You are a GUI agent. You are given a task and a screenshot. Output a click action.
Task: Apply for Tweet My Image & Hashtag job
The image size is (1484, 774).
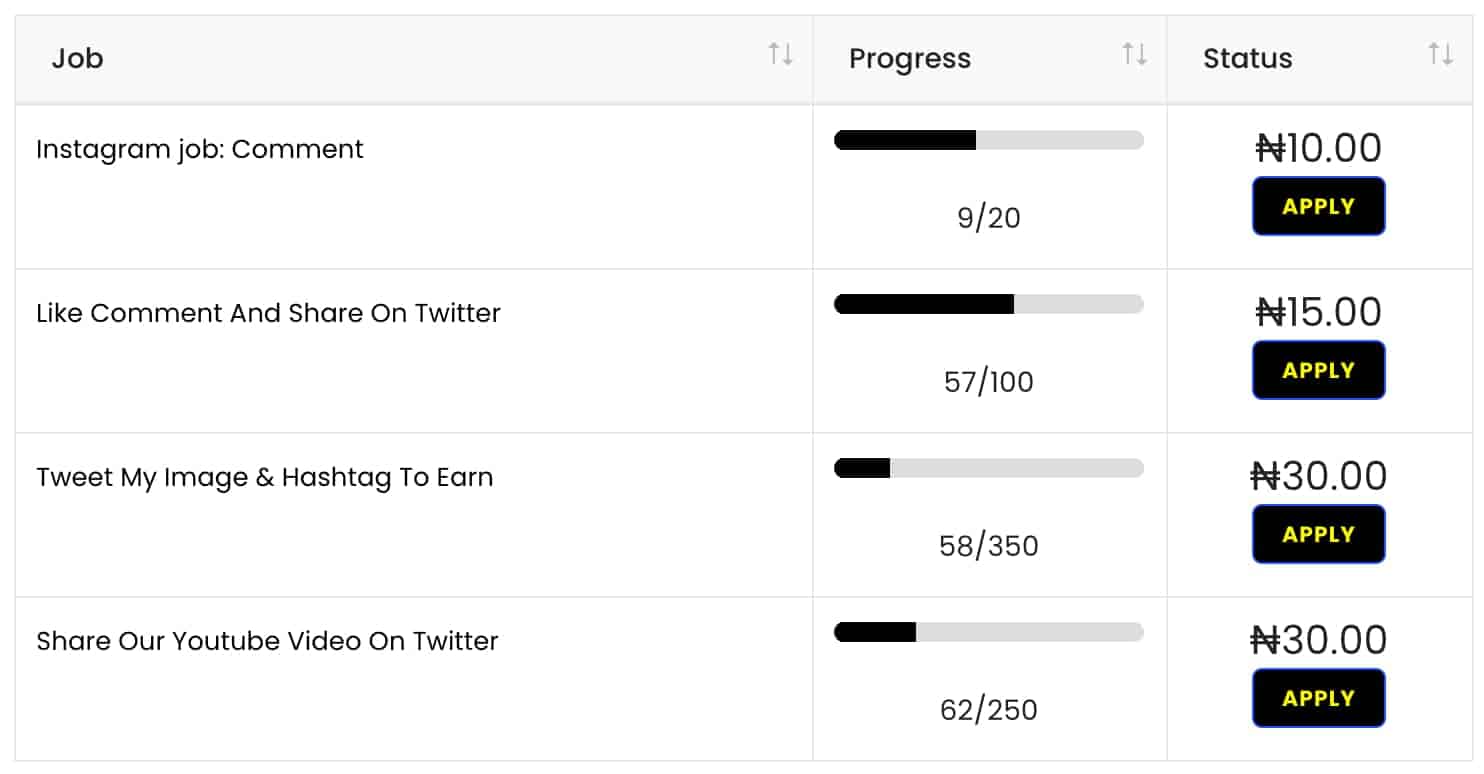[1318, 535]
